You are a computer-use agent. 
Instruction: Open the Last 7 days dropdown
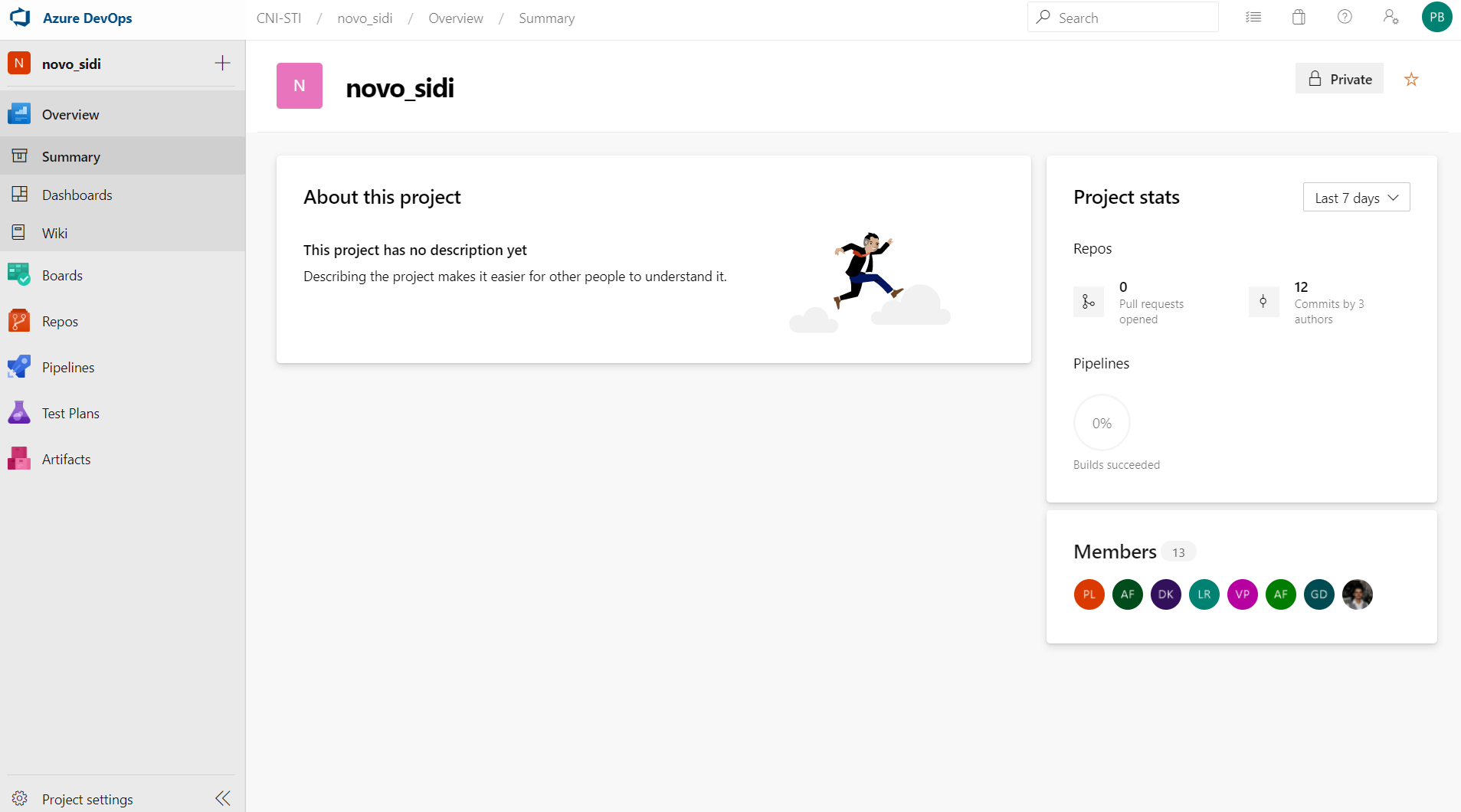1356,198
